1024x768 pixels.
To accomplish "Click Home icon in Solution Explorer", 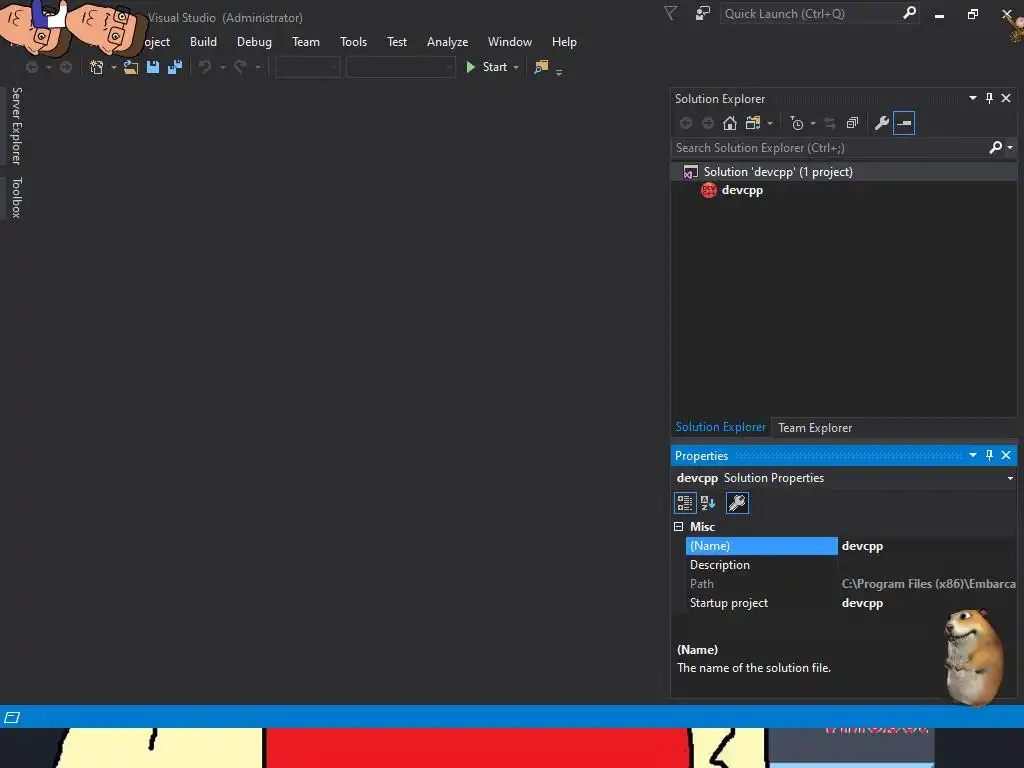I will [x=730, y=123].
